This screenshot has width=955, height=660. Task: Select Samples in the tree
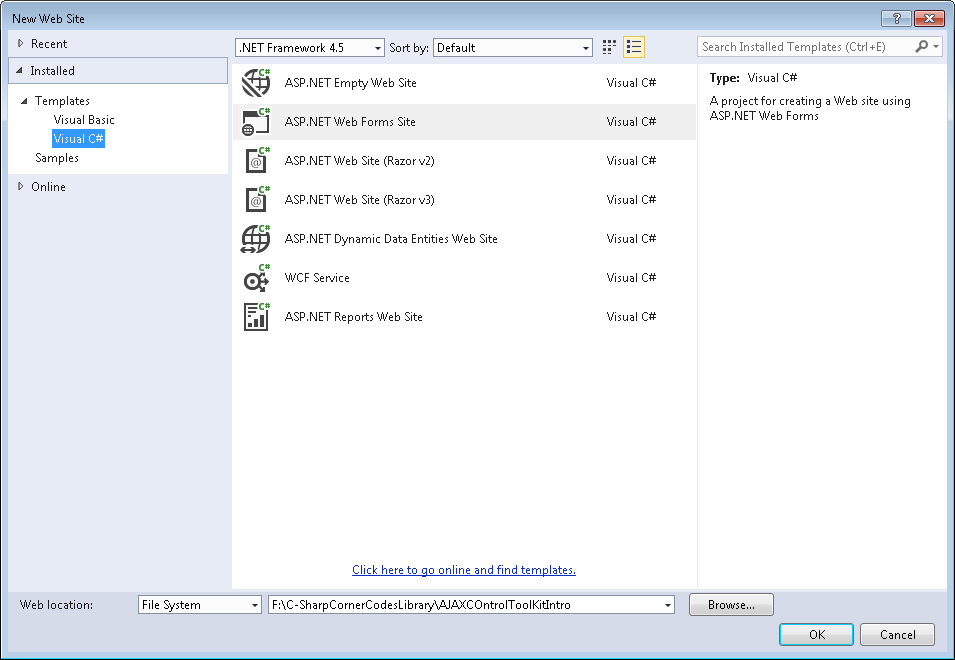57,158
